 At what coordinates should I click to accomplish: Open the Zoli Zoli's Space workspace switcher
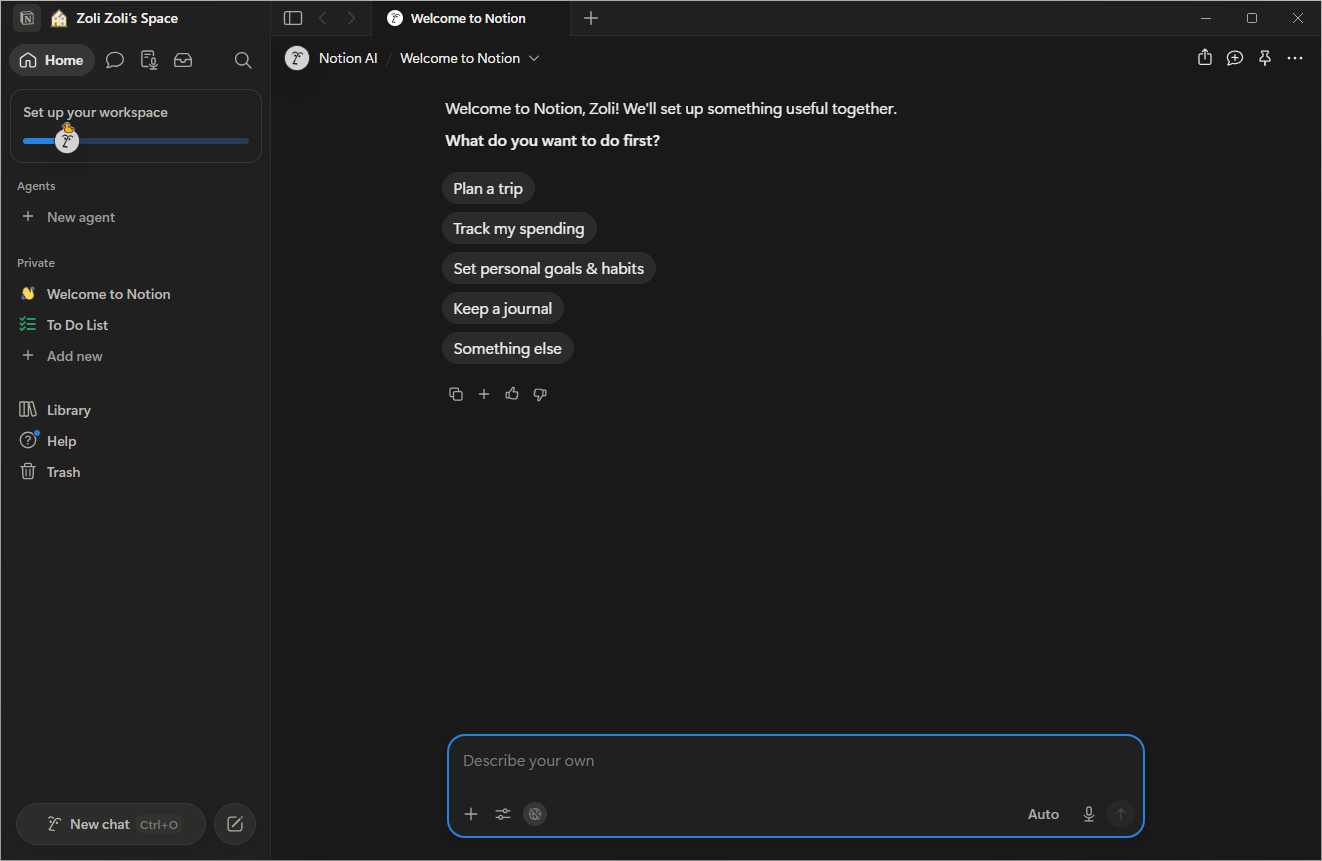(115, 18)
